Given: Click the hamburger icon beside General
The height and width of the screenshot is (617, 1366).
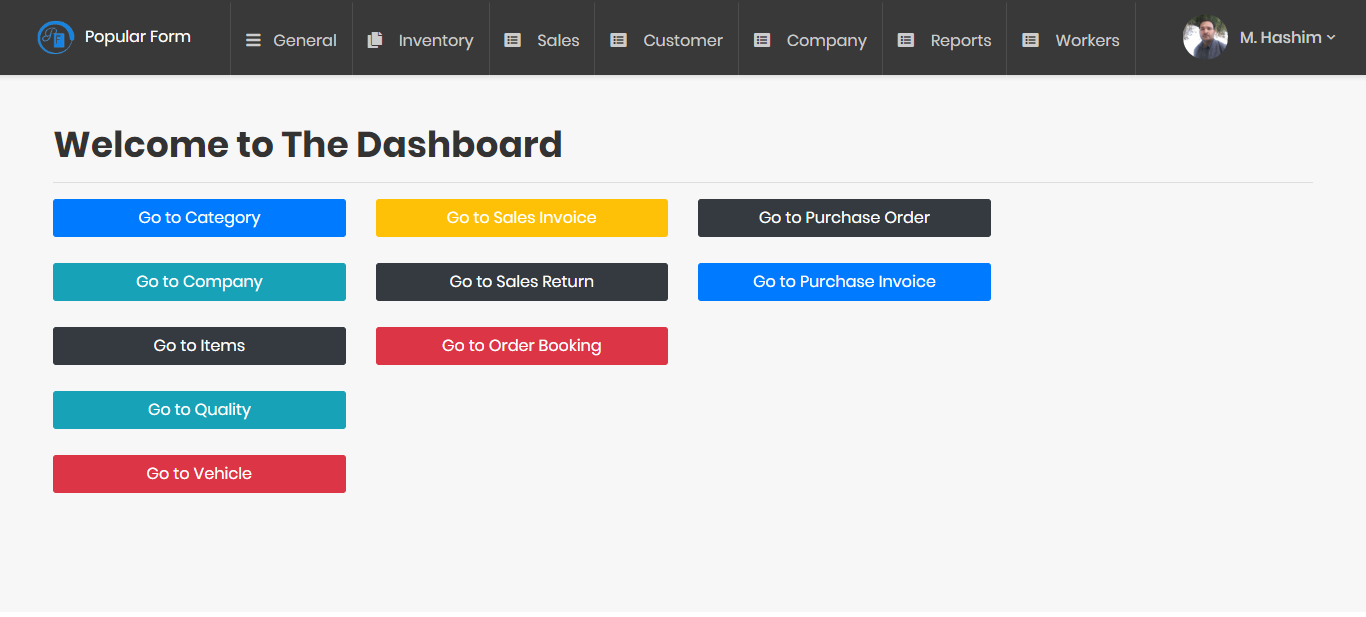Looking at the screenshot, I should [x=254, y=40].
